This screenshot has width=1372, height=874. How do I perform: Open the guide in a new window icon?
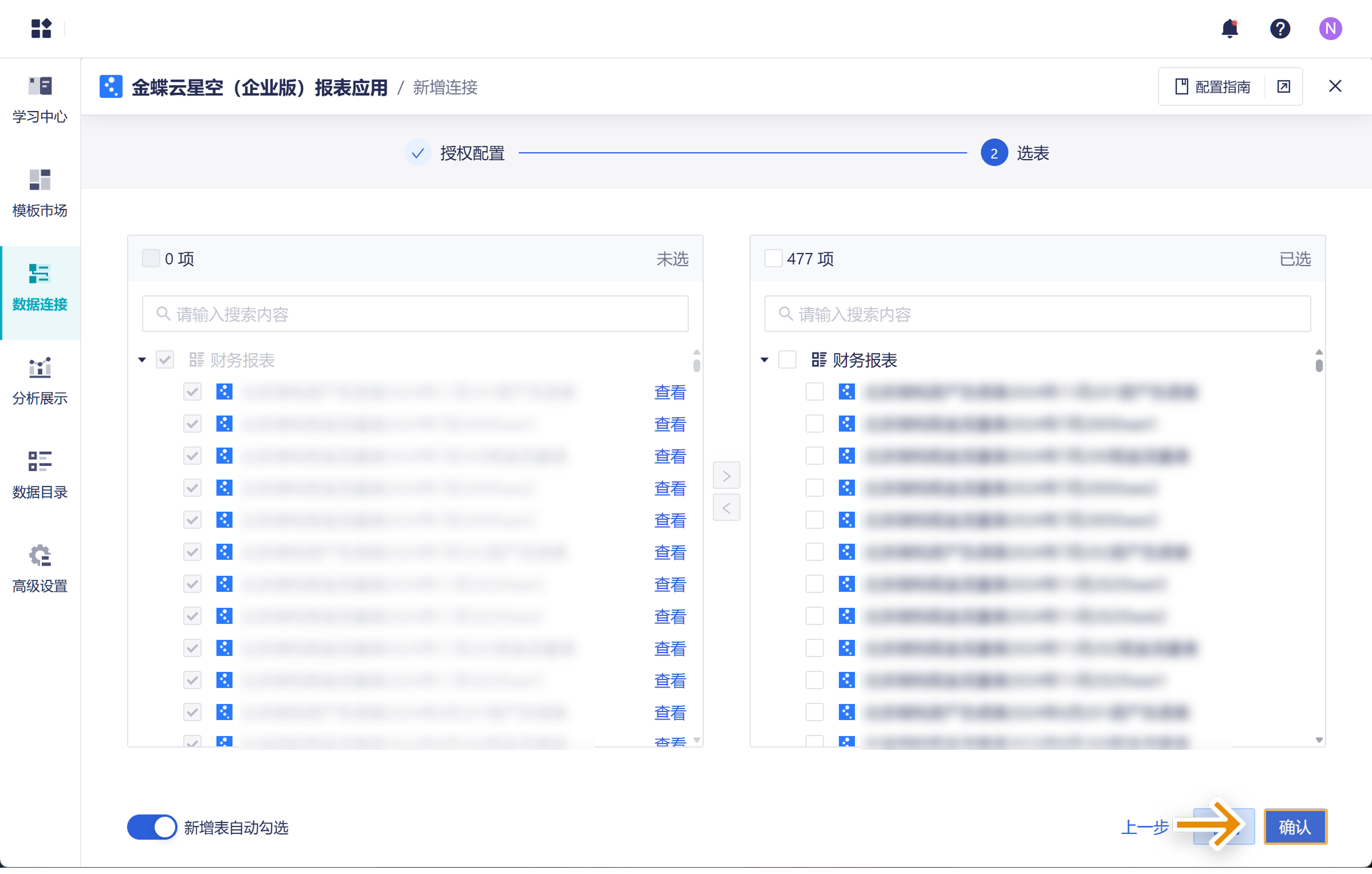[1284, 86]
